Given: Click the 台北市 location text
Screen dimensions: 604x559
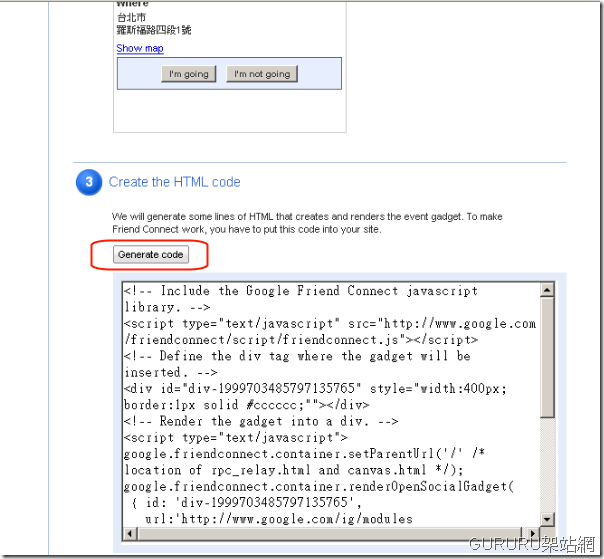Looking at the screenshot, I should coord(131,17).
